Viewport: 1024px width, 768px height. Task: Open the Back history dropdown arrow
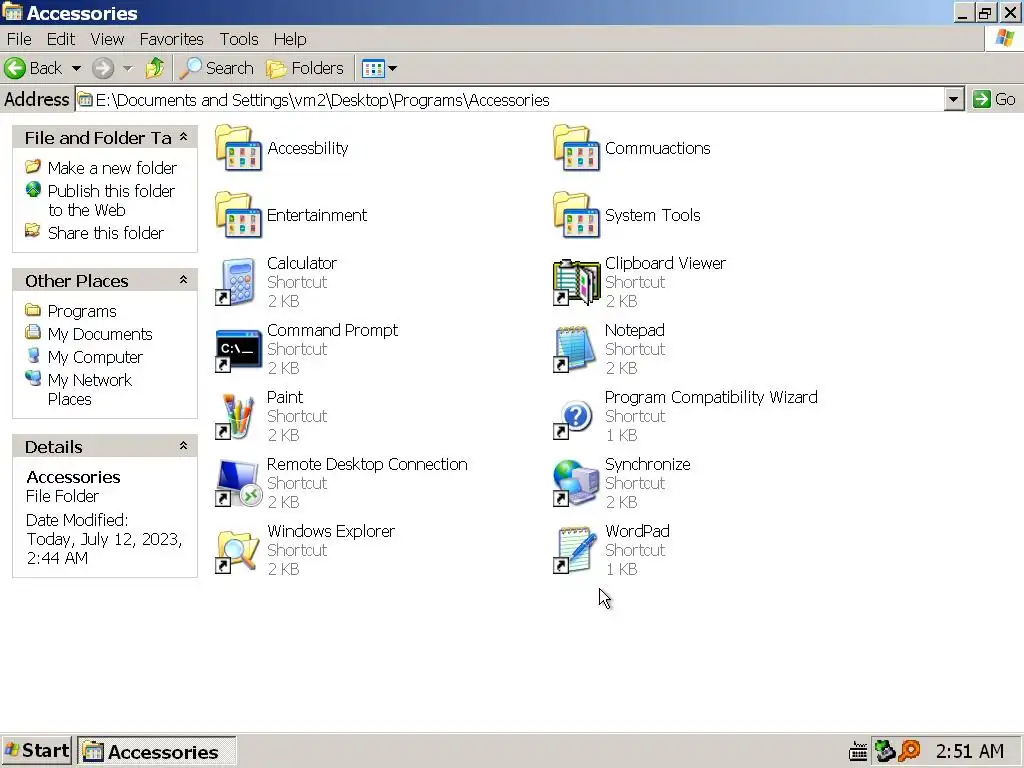[x=76, y=68]
